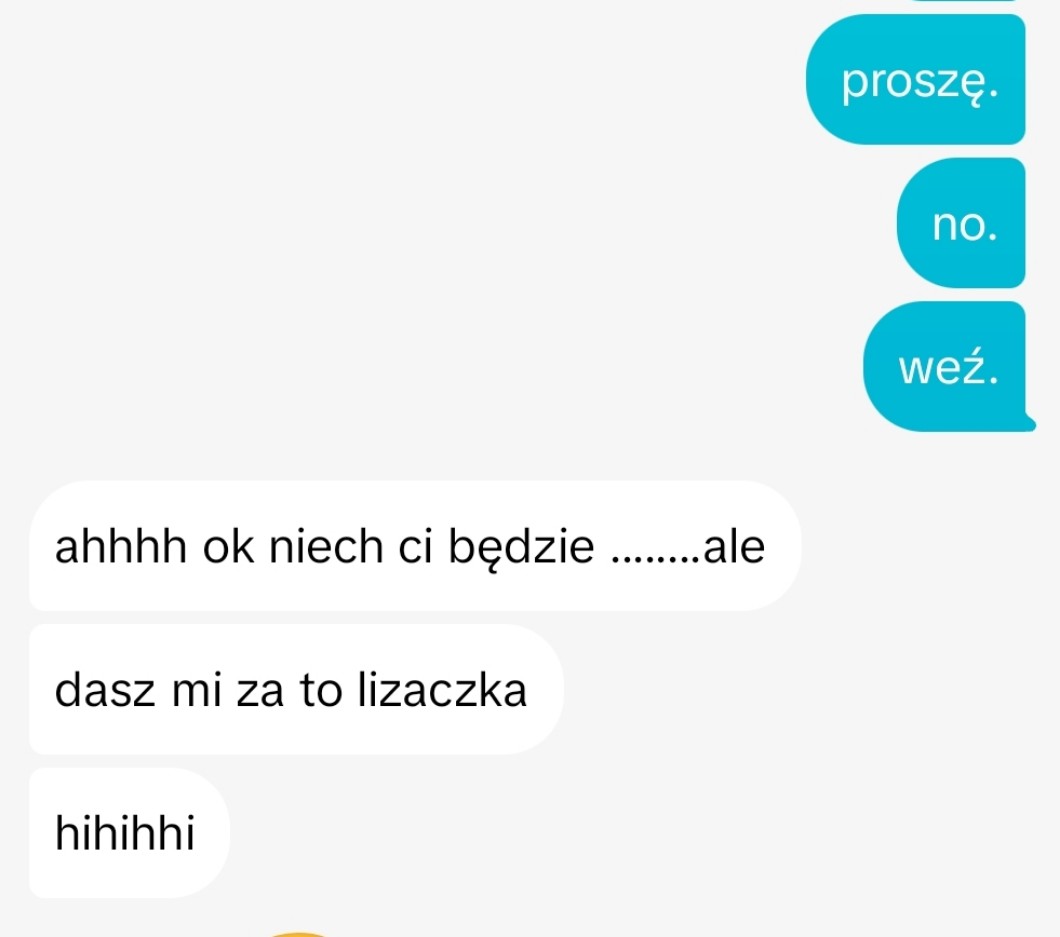Click the word "dasz" in the second white bubble
Viewport: 1060px width, 937px height.
(105, 690)
